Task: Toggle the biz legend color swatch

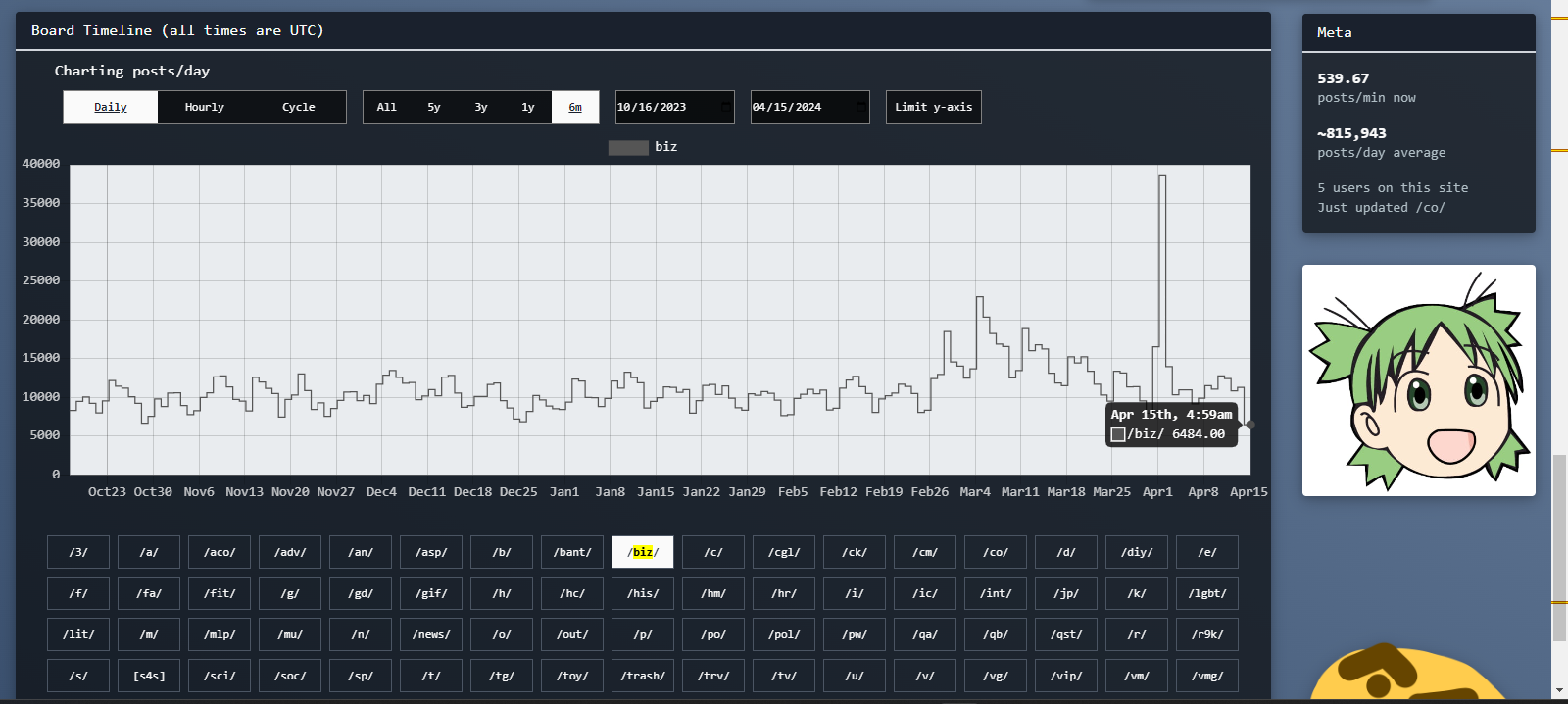Action: (x=628, y=147)
